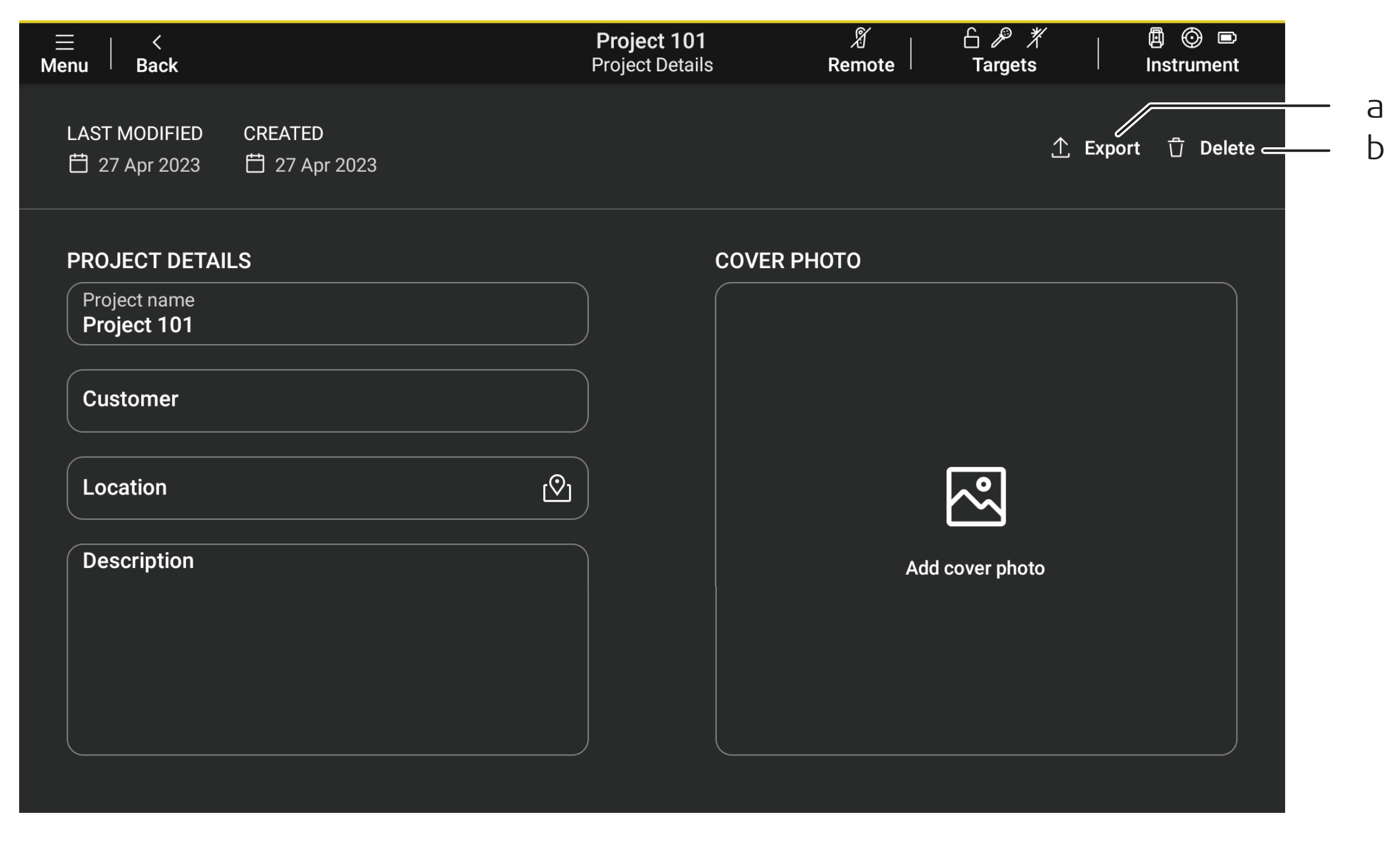Click the picture icon for cover photo
The image size is (1400, 847).
point(976,497)
